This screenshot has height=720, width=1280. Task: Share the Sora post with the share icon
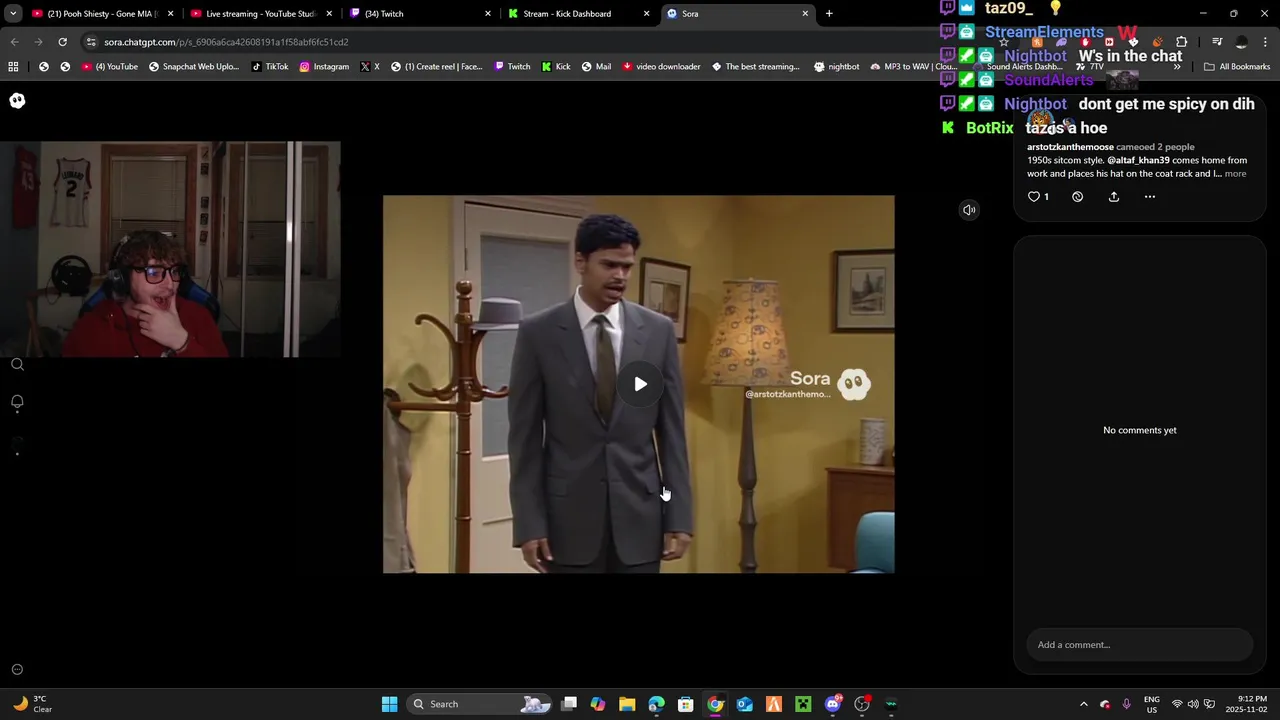click(1113, 197)
